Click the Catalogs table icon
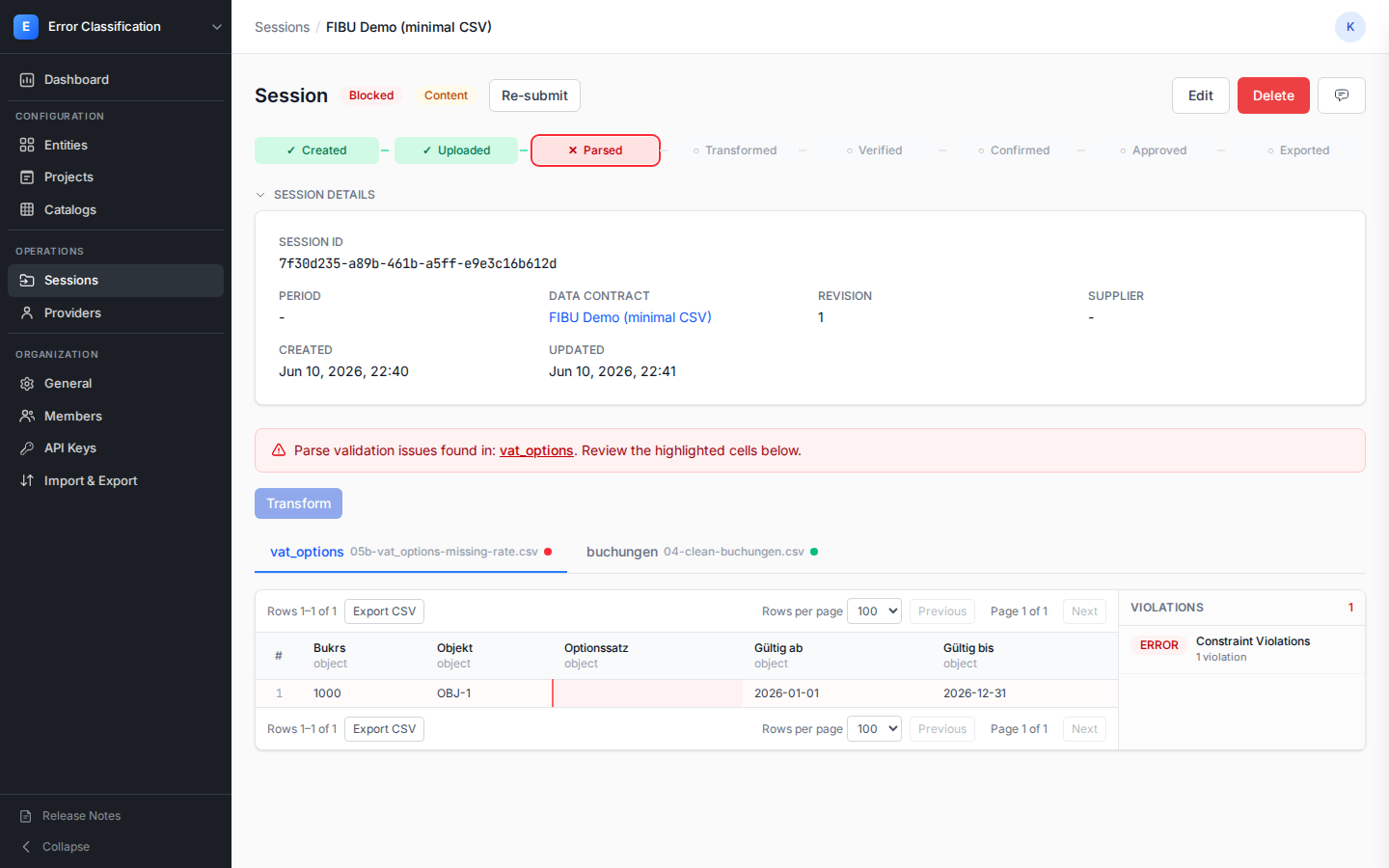Screen dimensions: 1389x868 tap(27, 209)
